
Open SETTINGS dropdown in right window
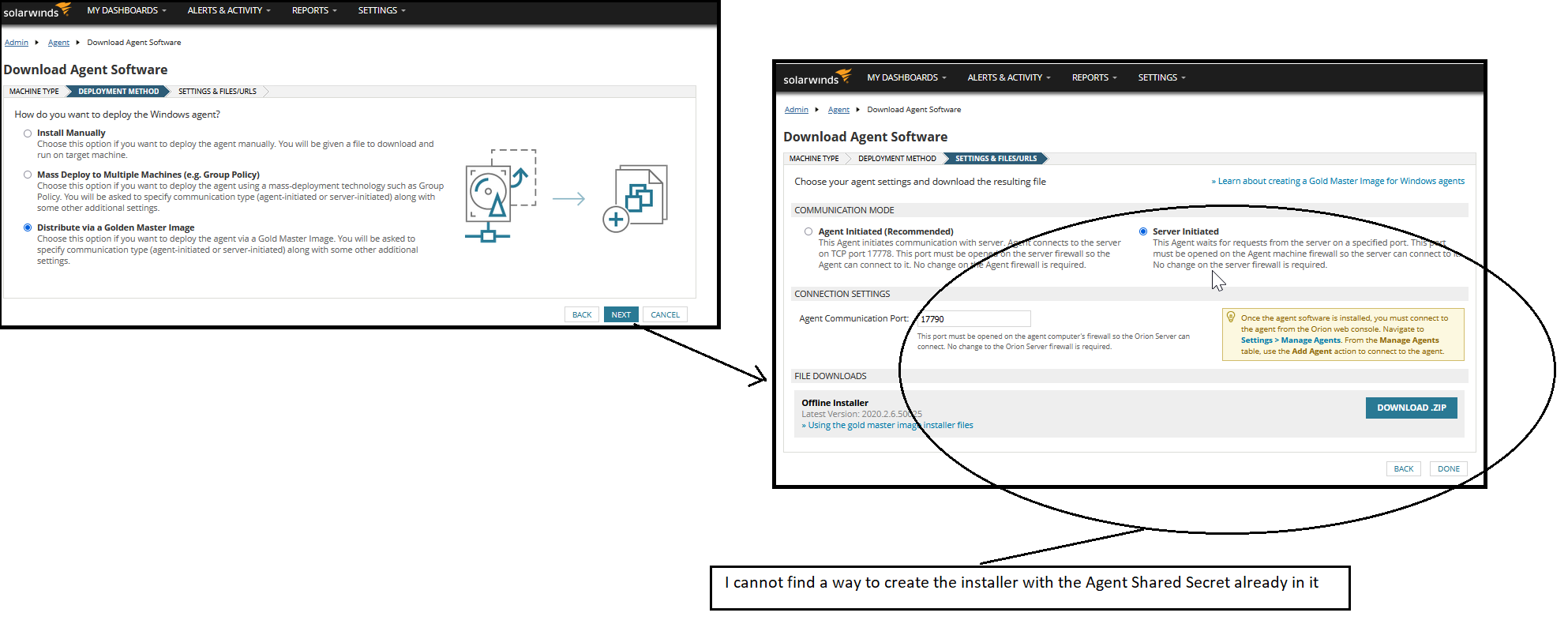point(1161,77)
